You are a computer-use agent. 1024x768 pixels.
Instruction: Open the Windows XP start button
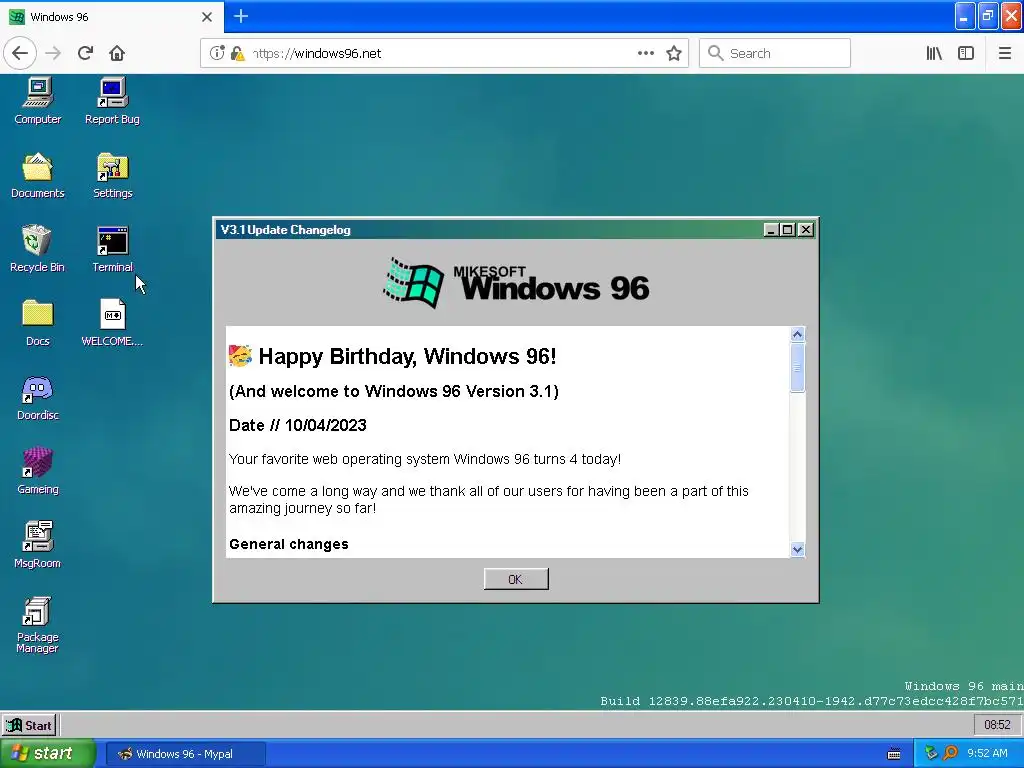pyautogui.click(x=47, y=753)
